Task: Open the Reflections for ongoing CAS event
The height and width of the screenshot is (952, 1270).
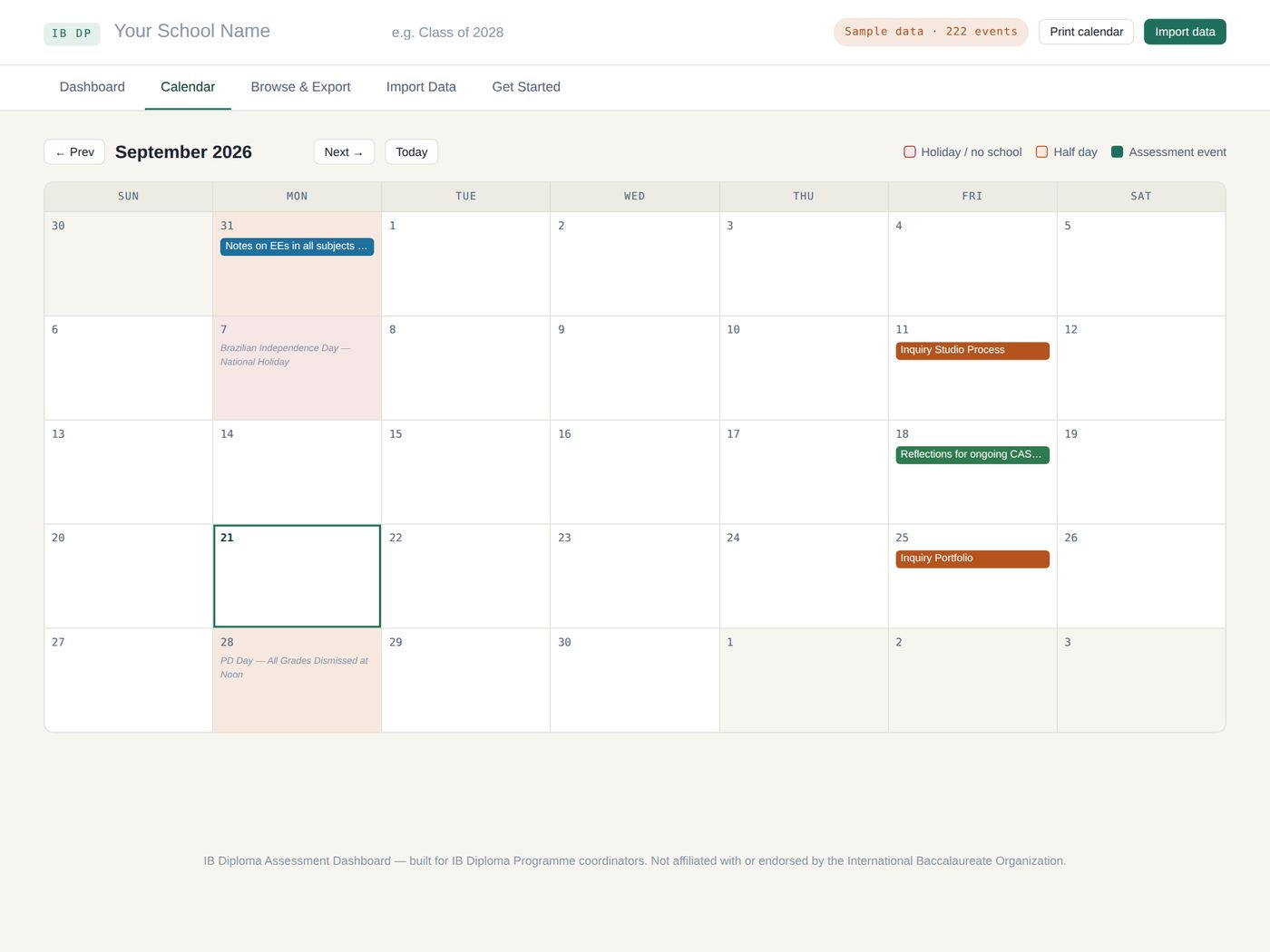Action: 972,455
